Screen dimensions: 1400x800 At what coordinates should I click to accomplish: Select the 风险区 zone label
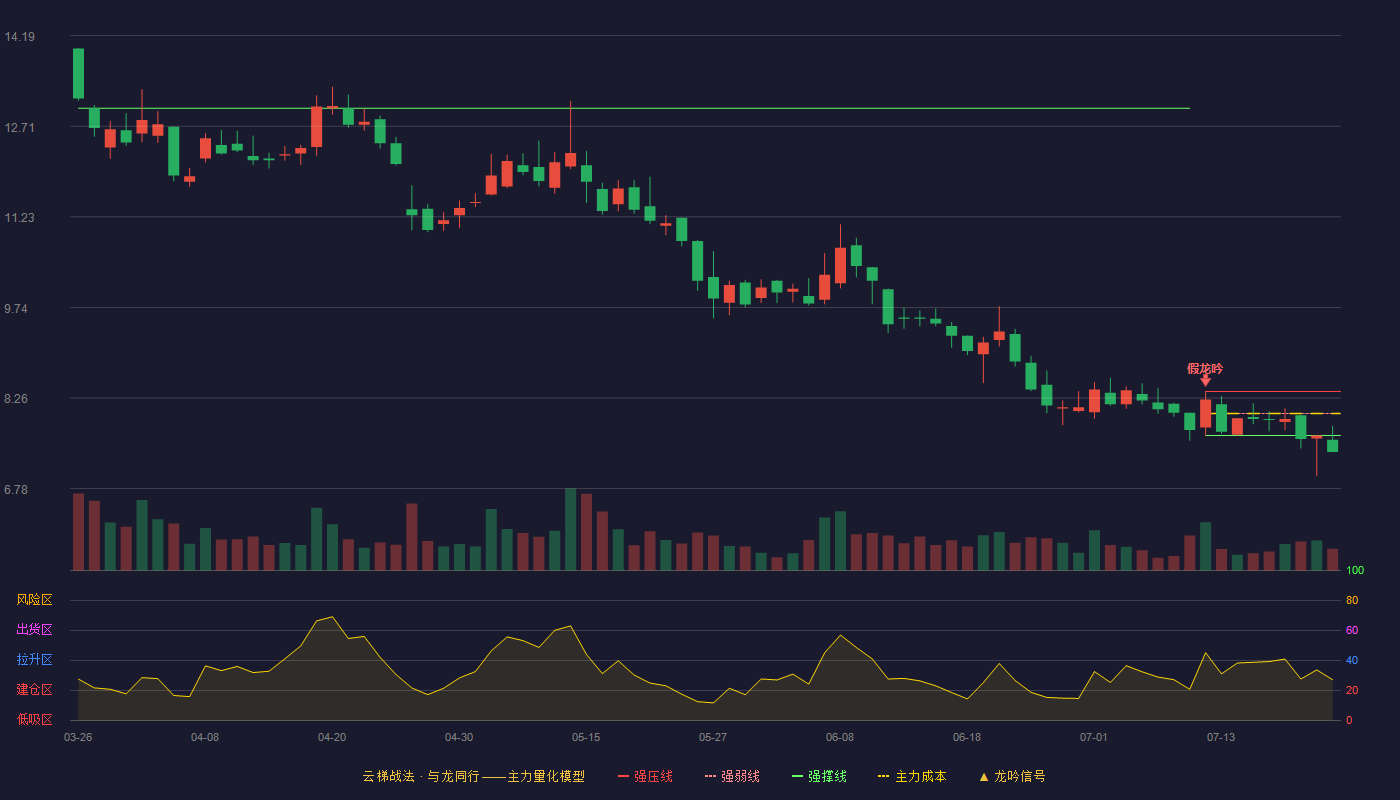34,600
